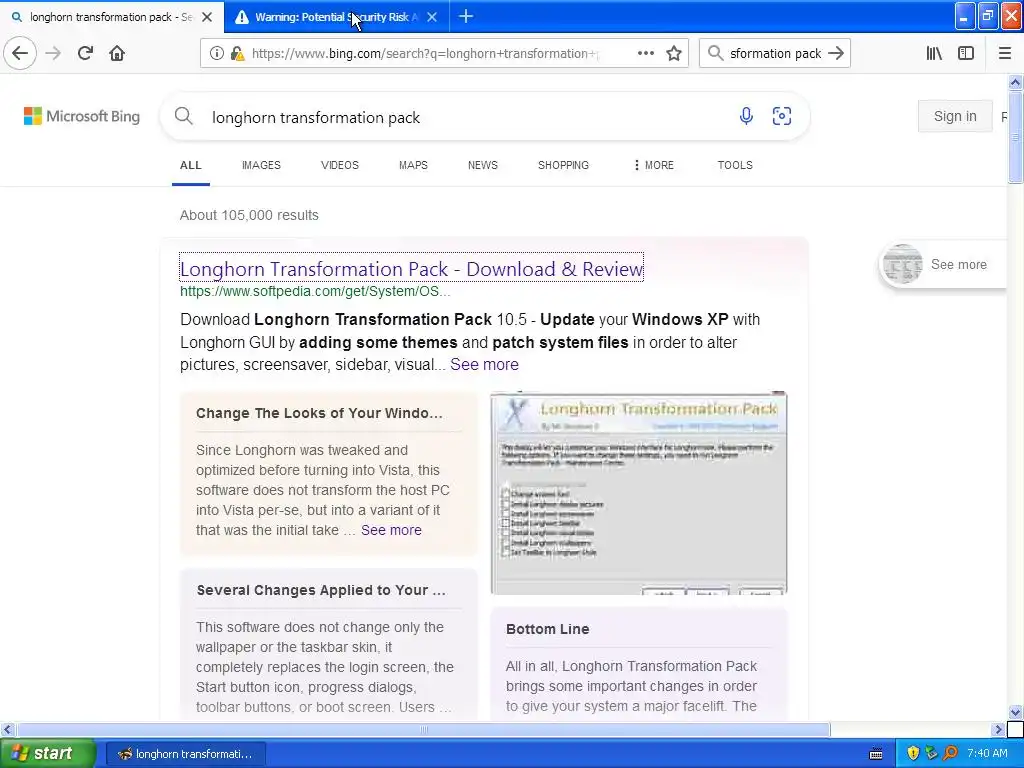This screenshot has width=1024, height=768.
Task: Click the Firefox search bar text field
Action: tap(775, 54)
